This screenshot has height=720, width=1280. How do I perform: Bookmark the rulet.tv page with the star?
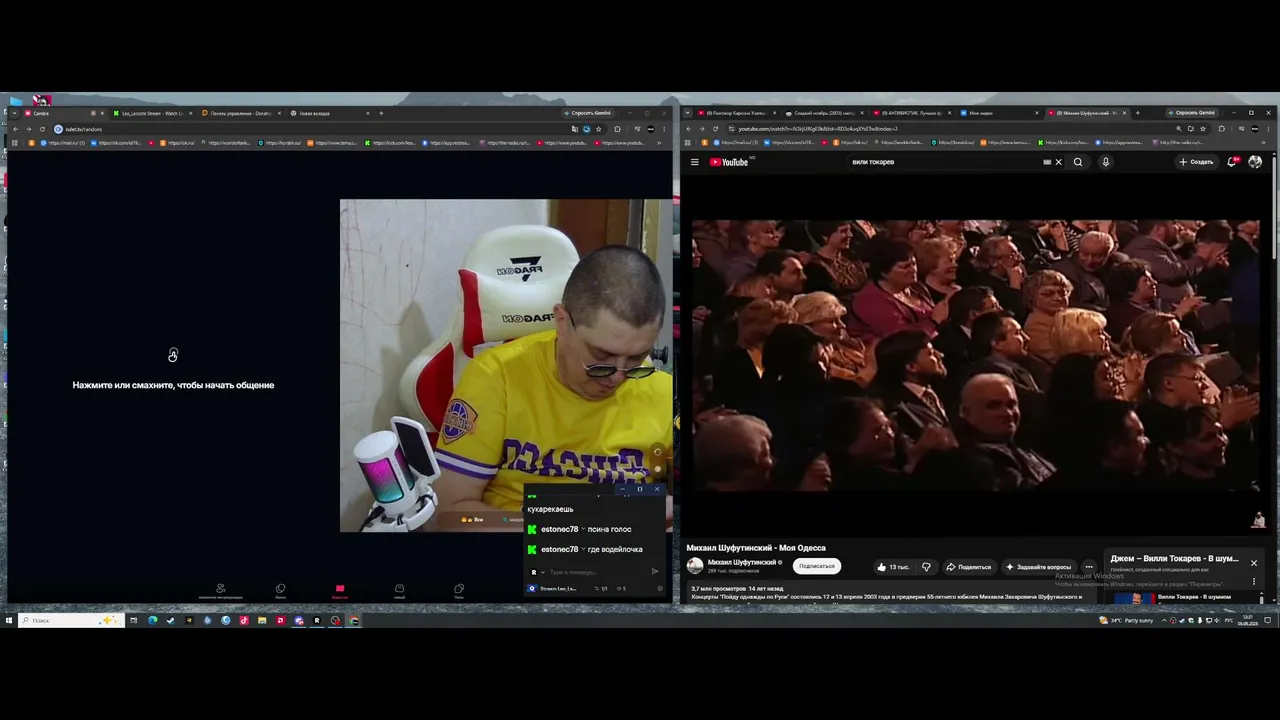(x=598, y=129)
